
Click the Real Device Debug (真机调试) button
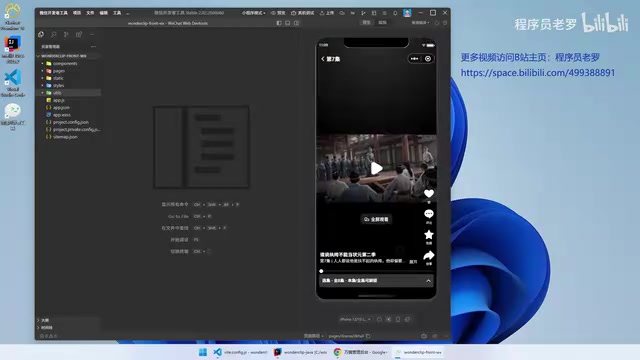302,13
